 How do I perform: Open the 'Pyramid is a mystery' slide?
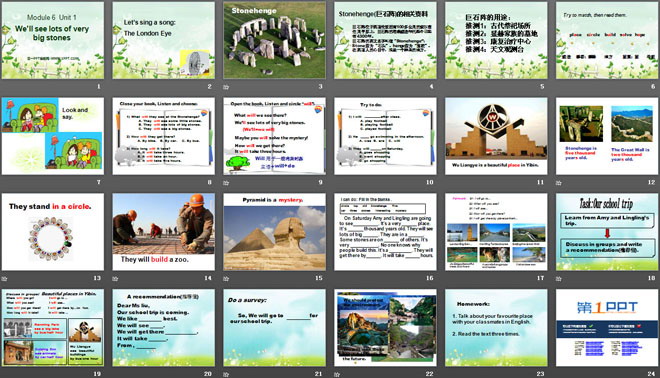274,232
